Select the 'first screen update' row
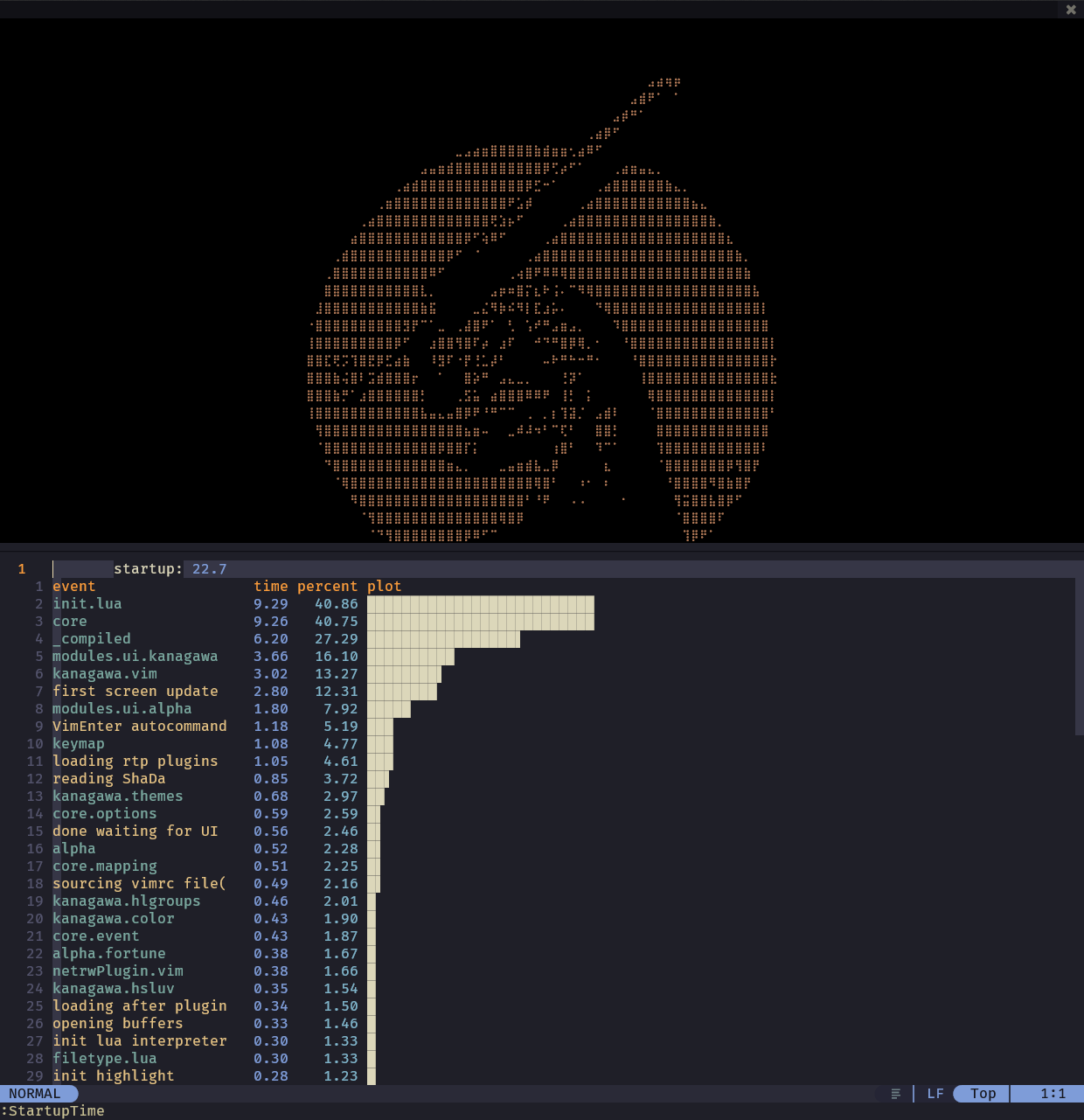This screenshot has width=1084, height=1120. point(135,692)
